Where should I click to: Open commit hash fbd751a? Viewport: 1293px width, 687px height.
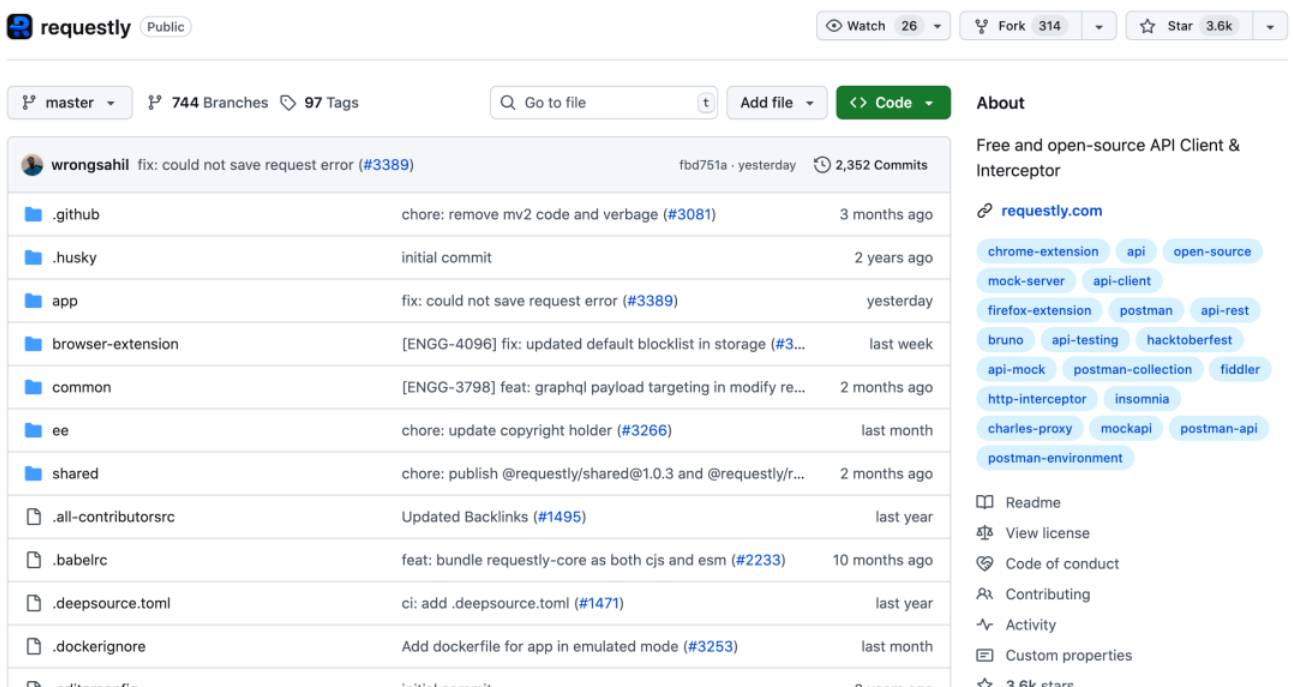[x=703, y=165]
